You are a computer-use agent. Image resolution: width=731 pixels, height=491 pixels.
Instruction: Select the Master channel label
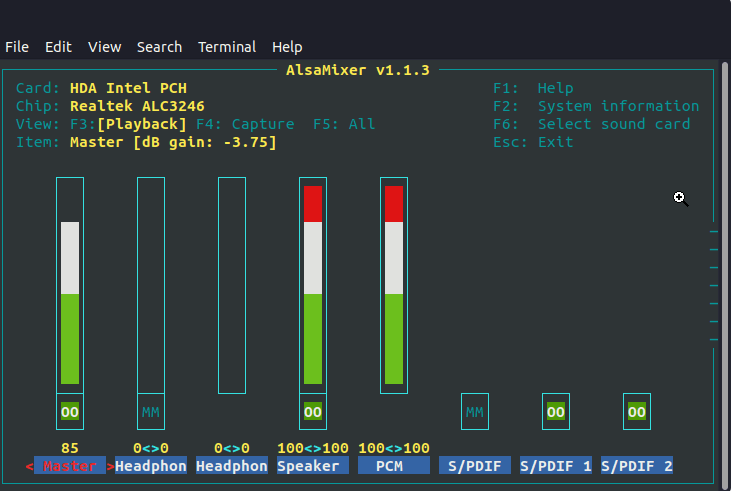[70, 466]
